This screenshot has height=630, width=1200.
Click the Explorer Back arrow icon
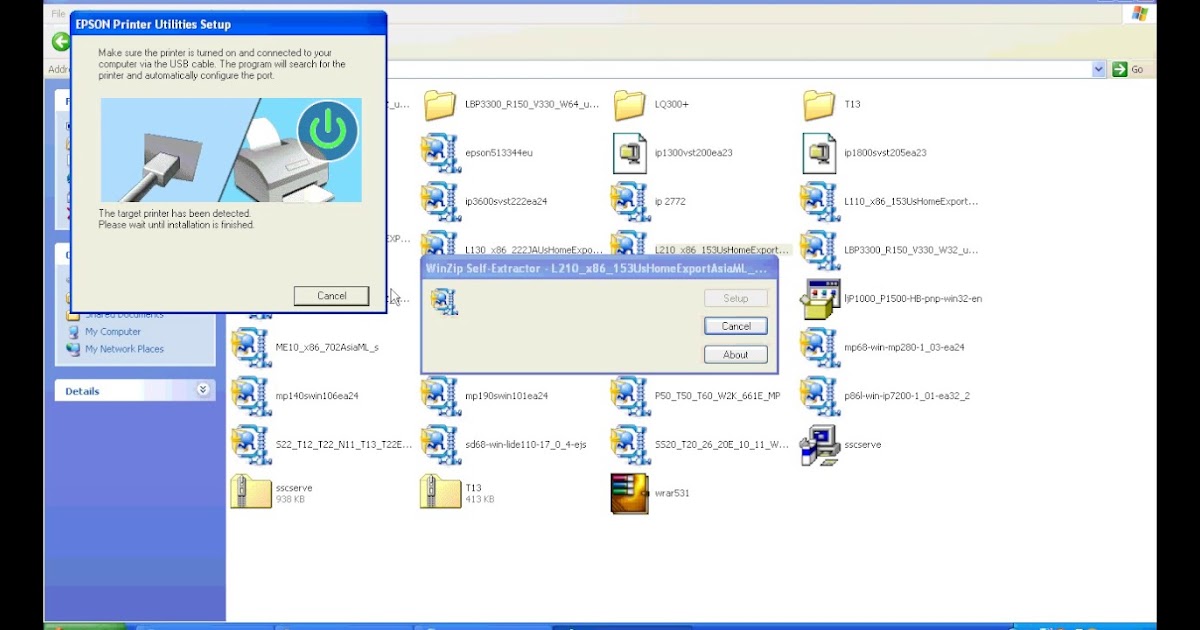coord(60,42)
